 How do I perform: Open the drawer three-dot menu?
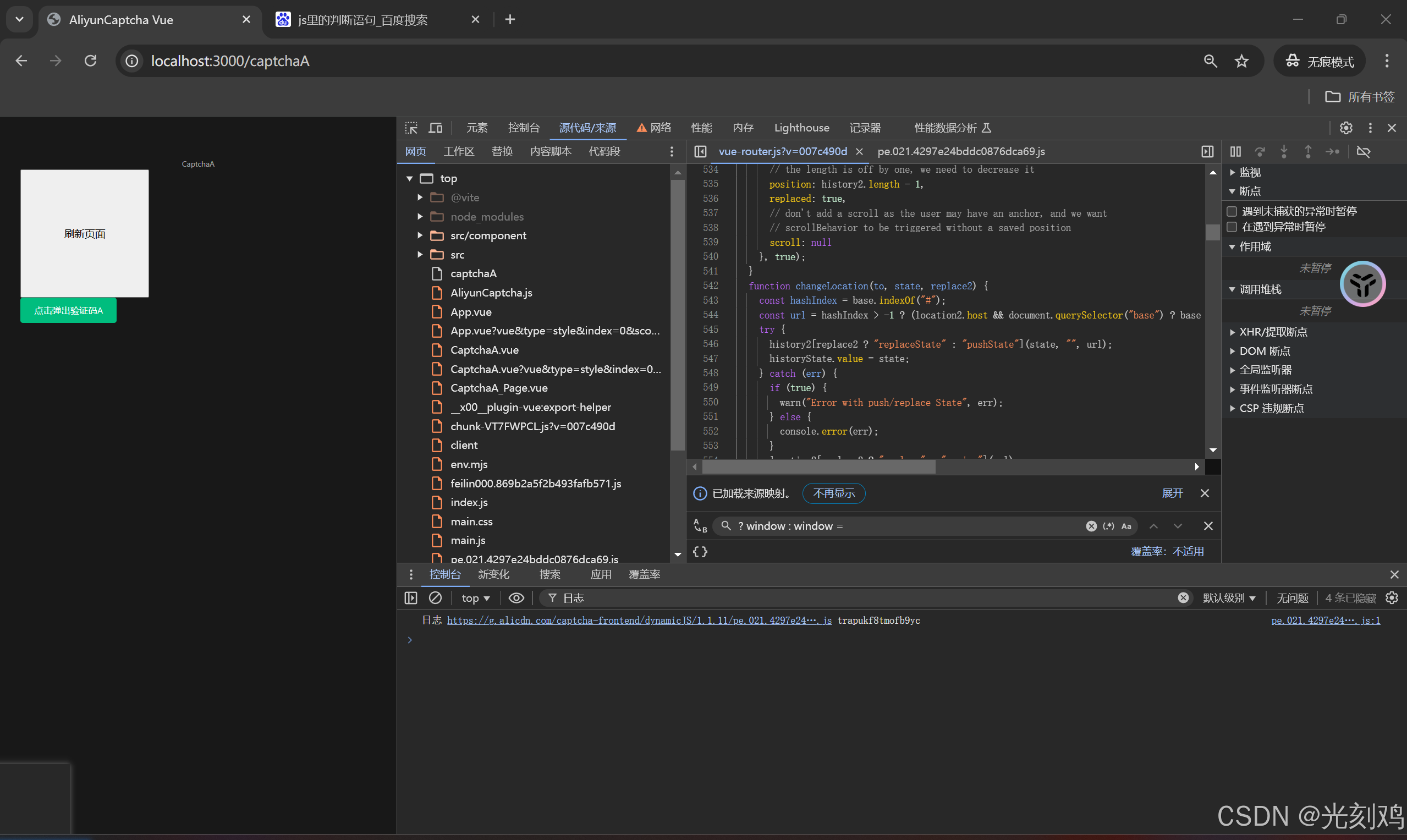pyautogui.click(x=411, y=574)
